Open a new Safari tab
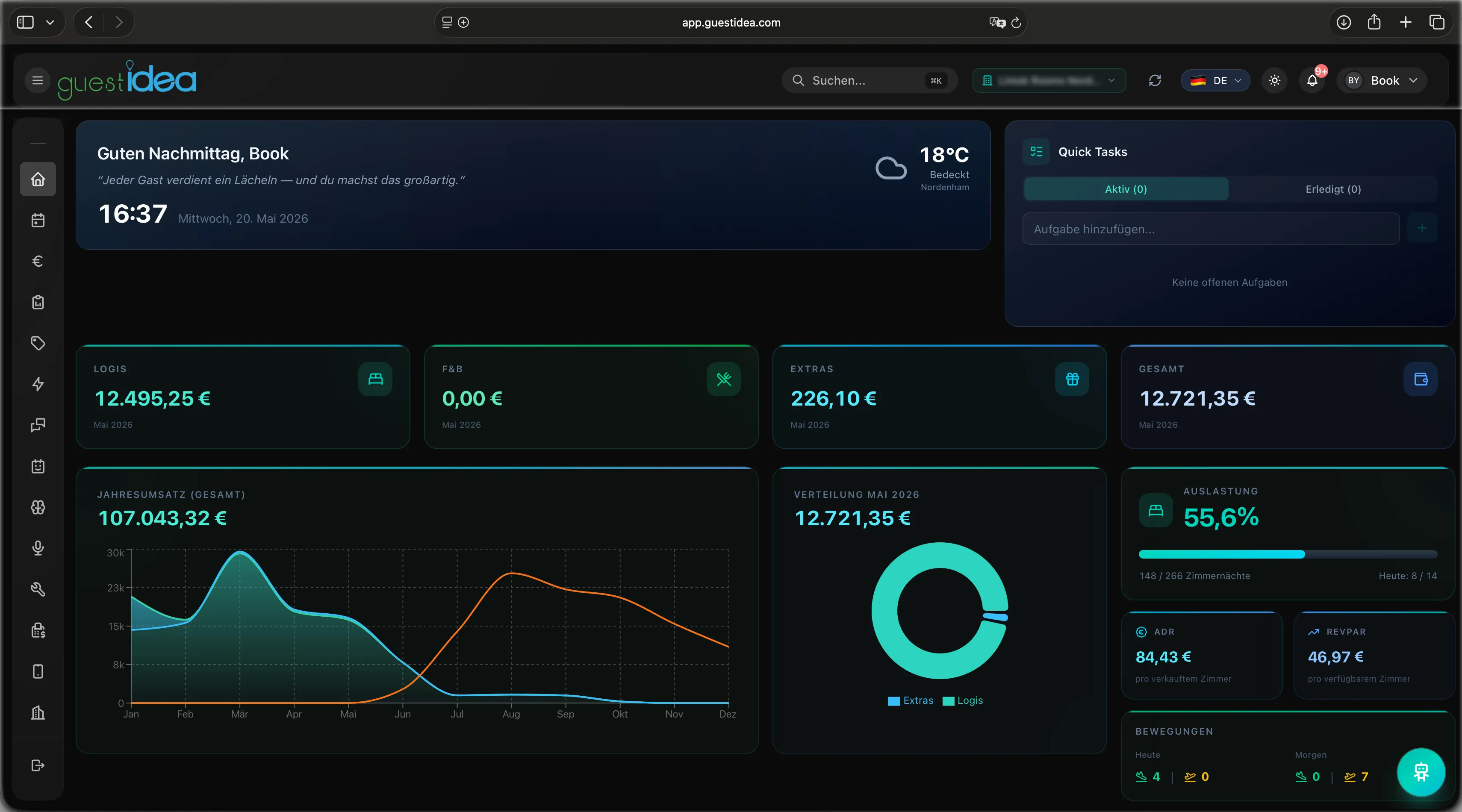The height and width of the screenshot is (812, 1462). click(1406, 22)
